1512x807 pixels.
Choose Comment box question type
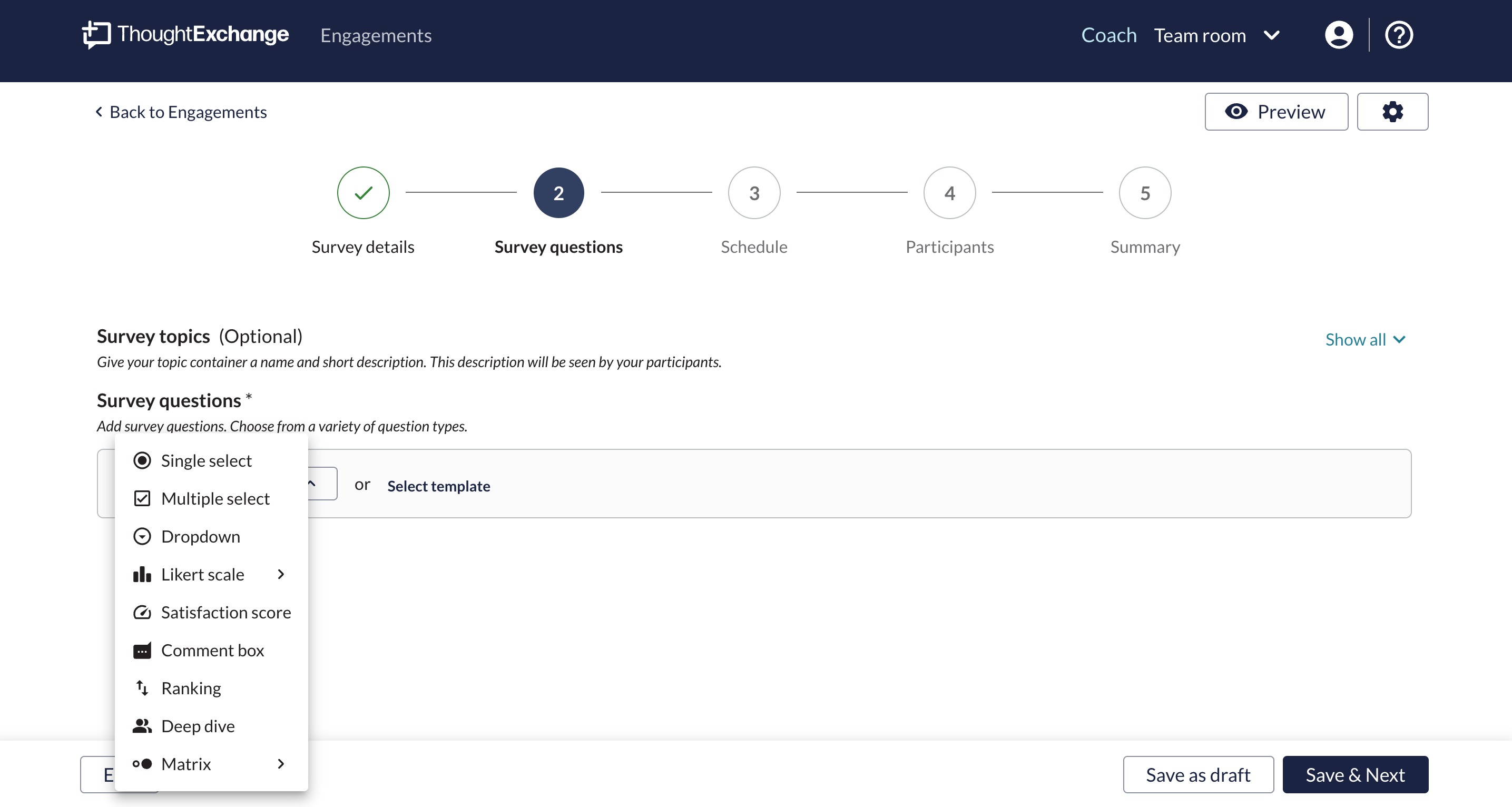tap(211, 651)
